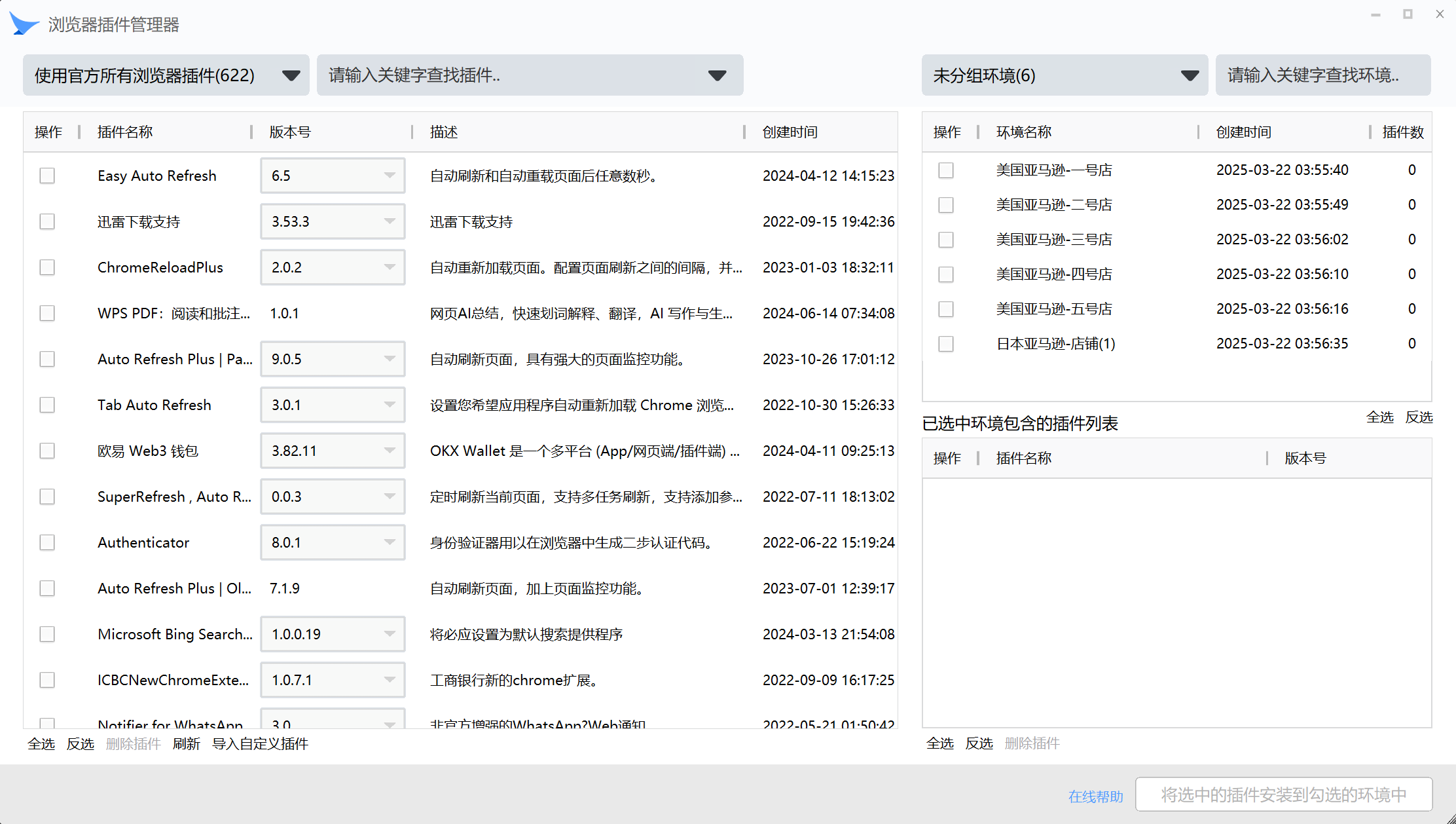Check the 迅雷下载支持 plugin checkbox
This screenshot has height=824, width=1456.
[47, 221]
